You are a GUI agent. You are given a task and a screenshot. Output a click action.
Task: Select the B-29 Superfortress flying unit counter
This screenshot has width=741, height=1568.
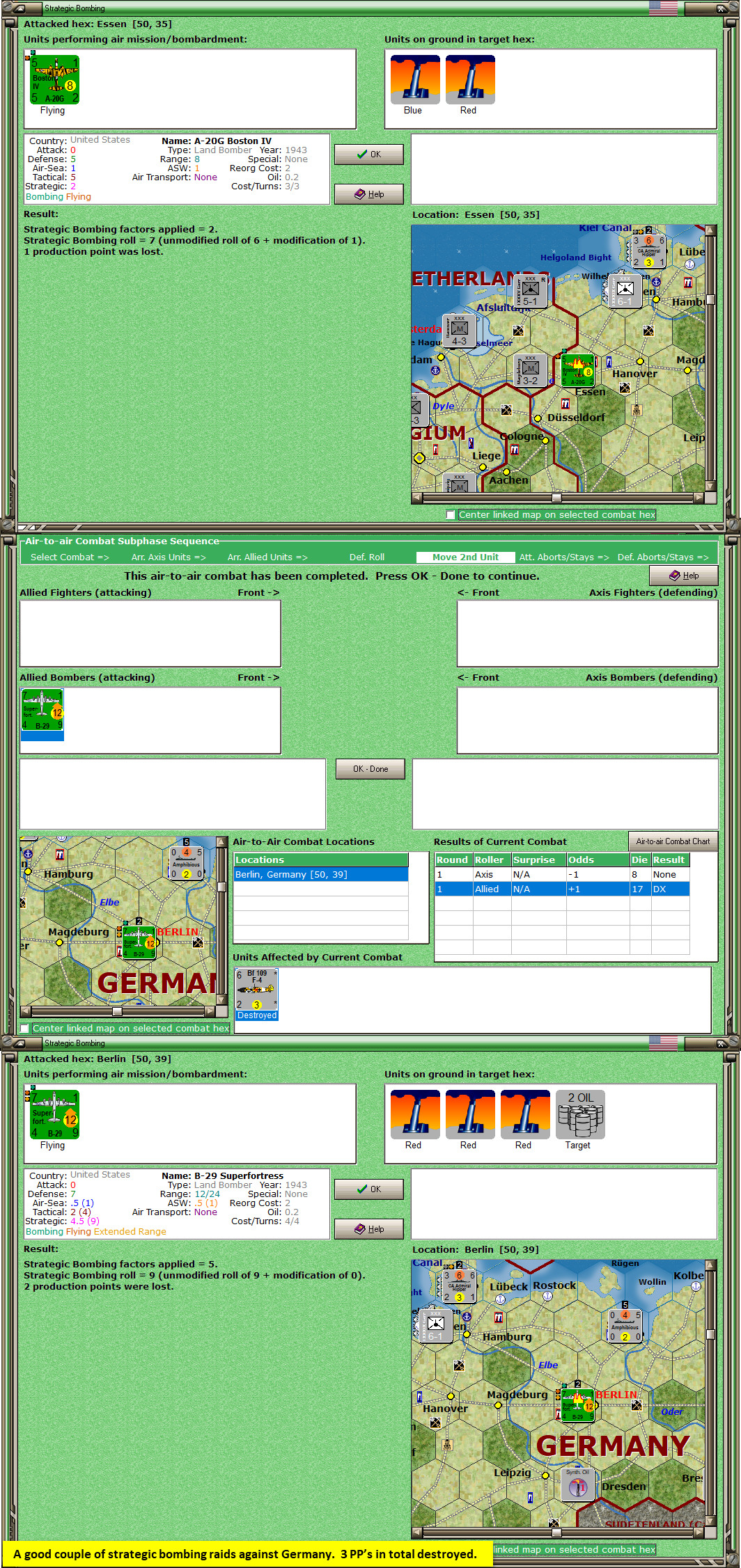pyautogui.click(x=55, y=1114)
